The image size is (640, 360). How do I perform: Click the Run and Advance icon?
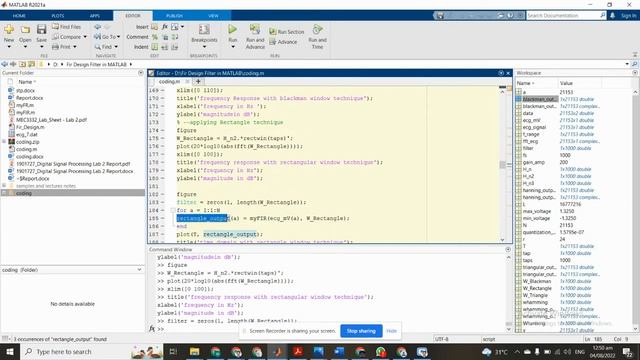point(255,29)
